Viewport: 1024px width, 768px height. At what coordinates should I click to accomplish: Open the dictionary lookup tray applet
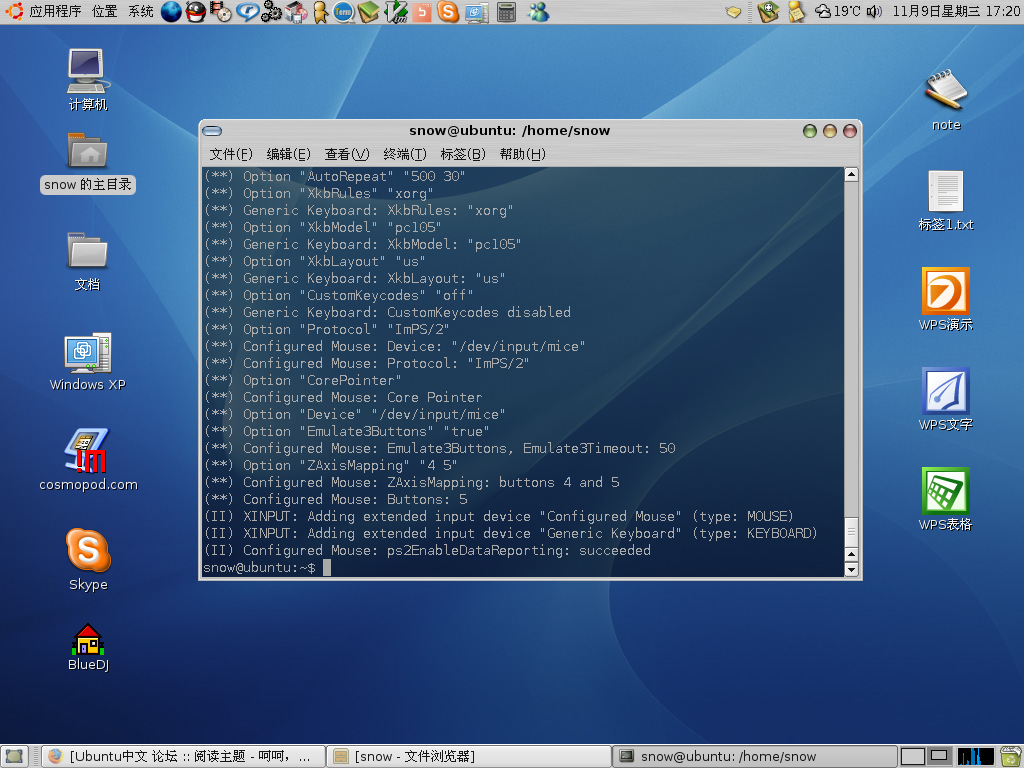768,11
